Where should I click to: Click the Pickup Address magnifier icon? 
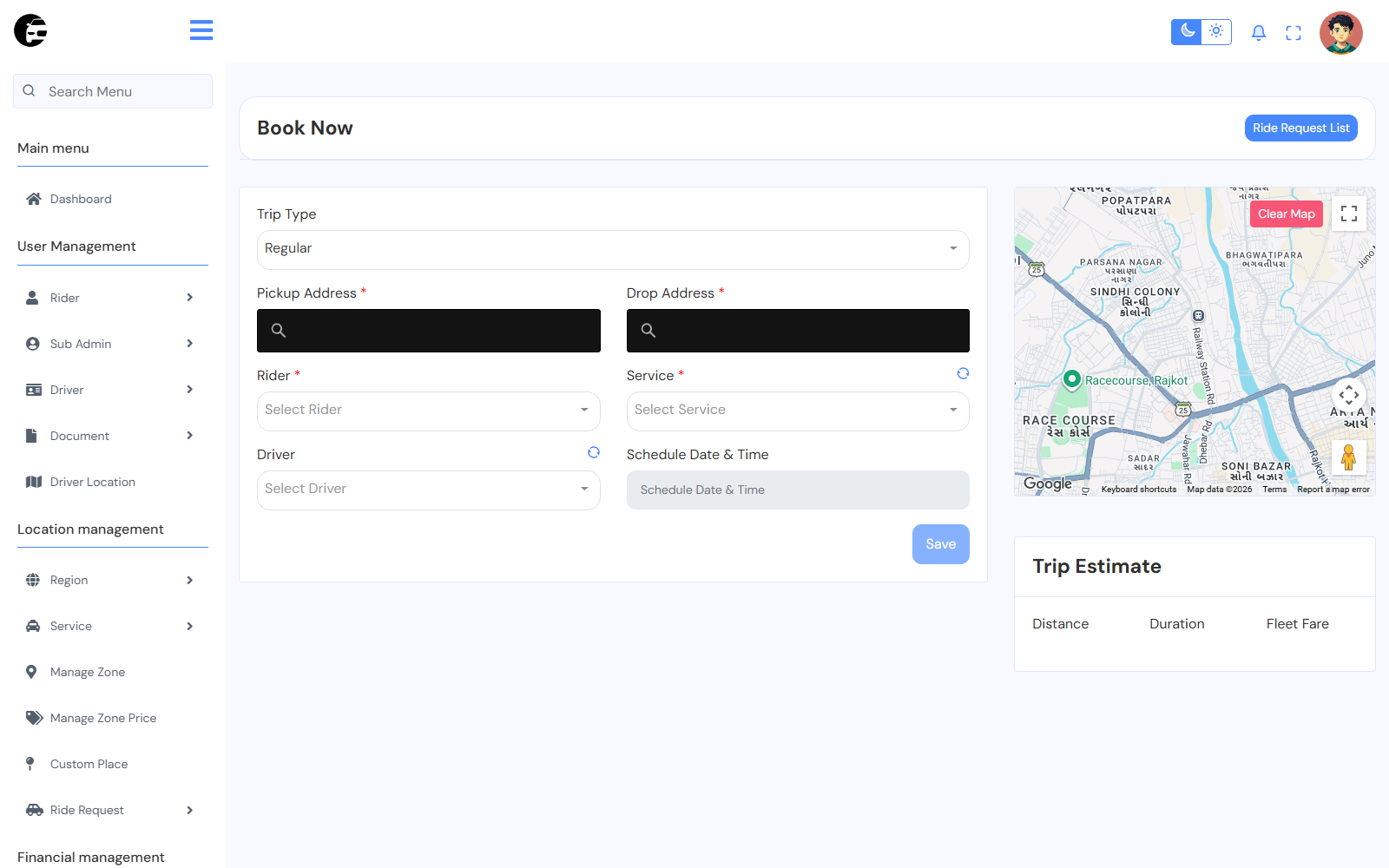[x=279, y=331]
